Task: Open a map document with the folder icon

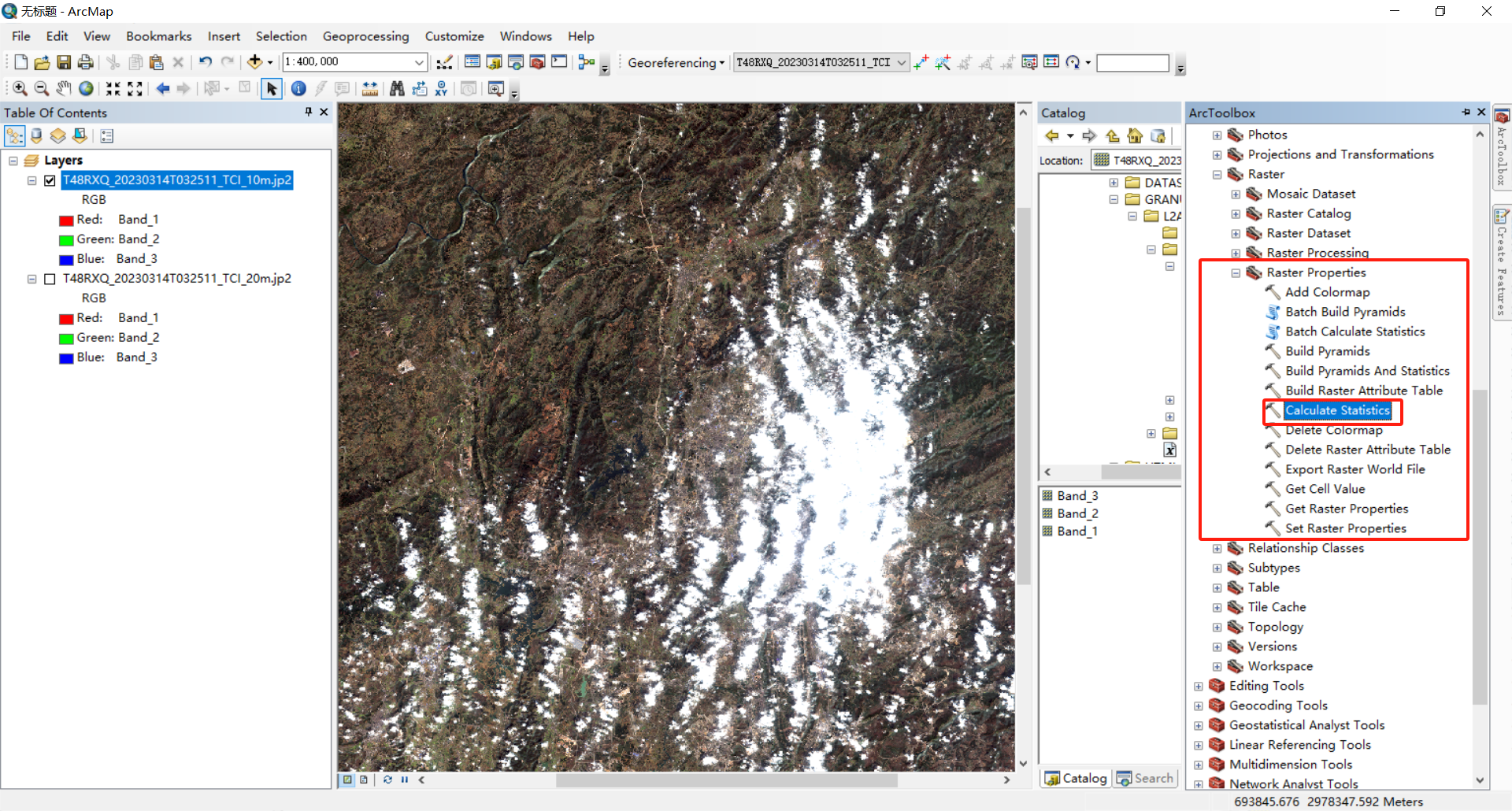Action: (x=43, y=62)
